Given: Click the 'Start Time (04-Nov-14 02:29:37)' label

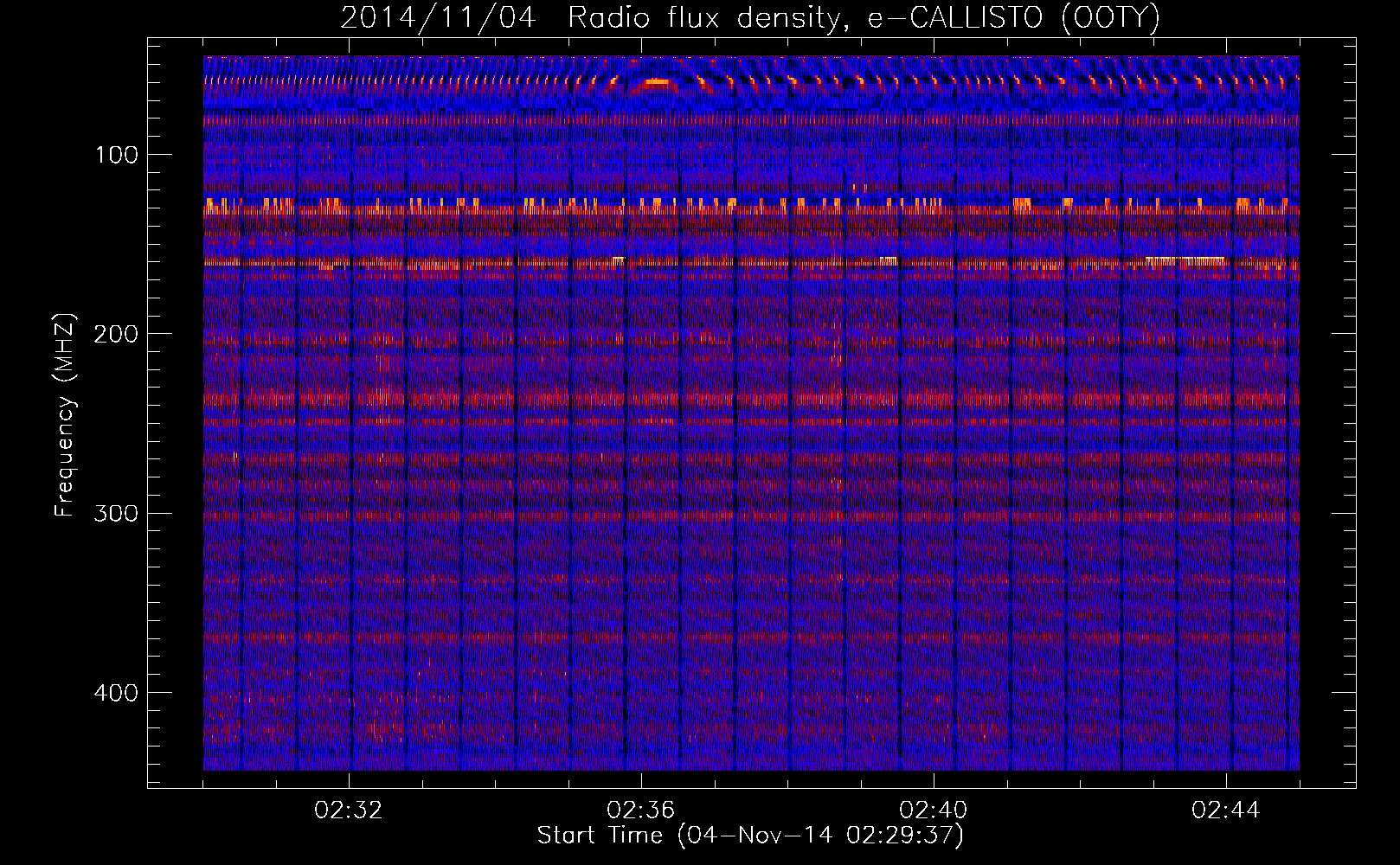Looking at the screenshot, I should tap(750, 836).
